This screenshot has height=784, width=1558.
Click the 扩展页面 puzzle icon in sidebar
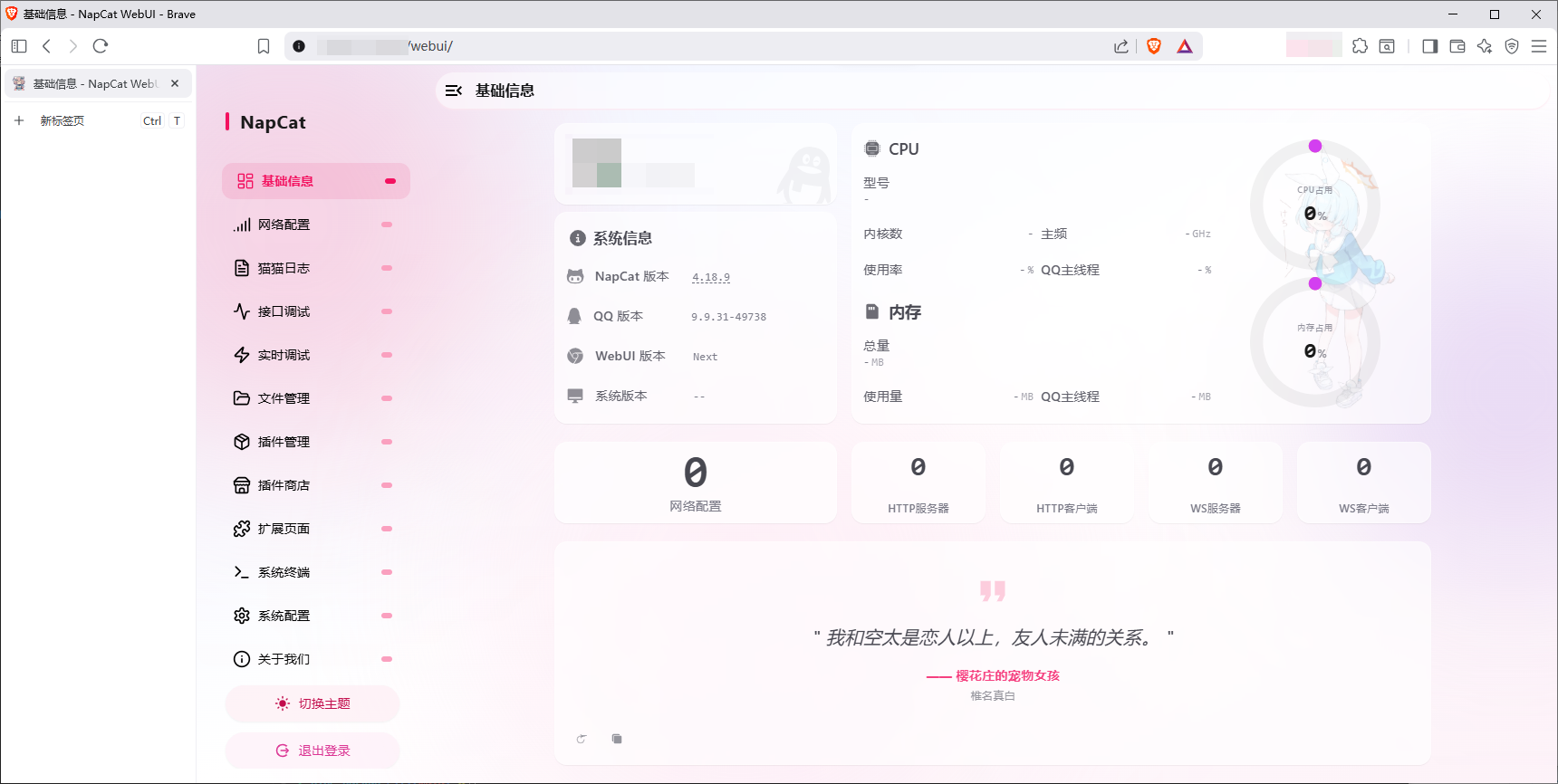point(242,529)
